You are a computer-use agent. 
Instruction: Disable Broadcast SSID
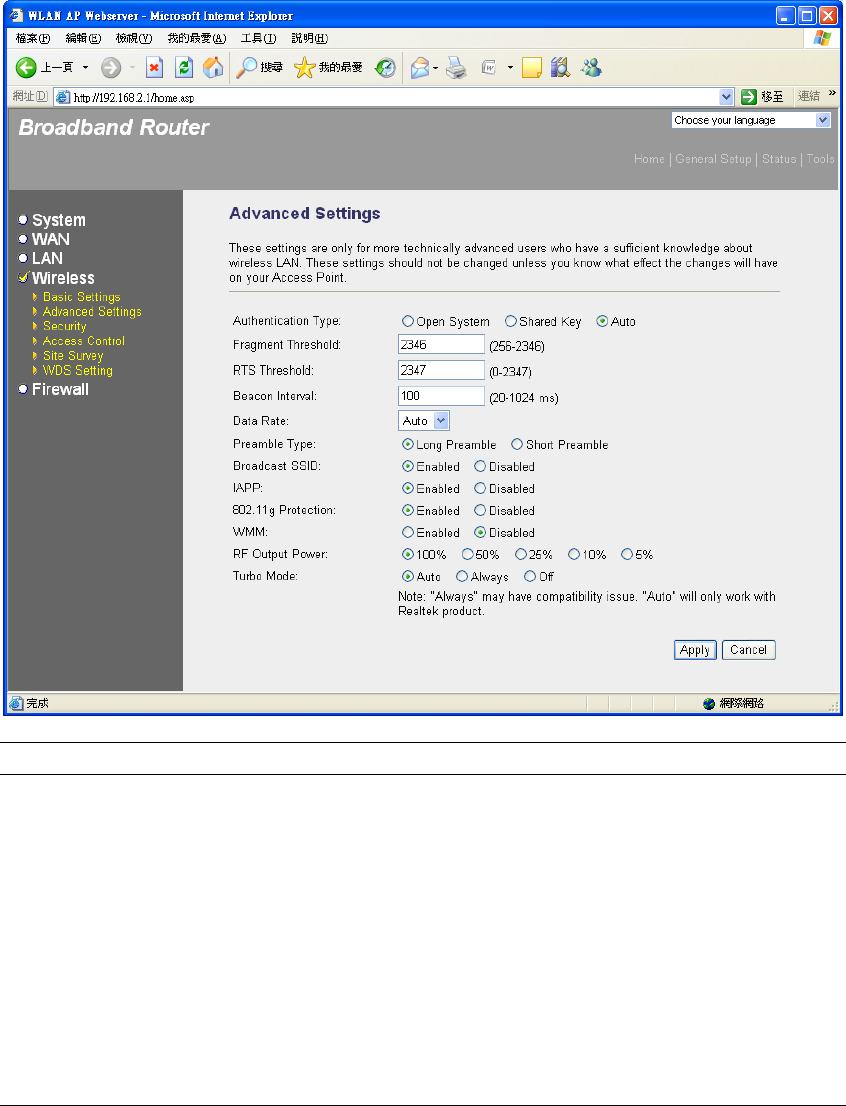coord(480,466)
